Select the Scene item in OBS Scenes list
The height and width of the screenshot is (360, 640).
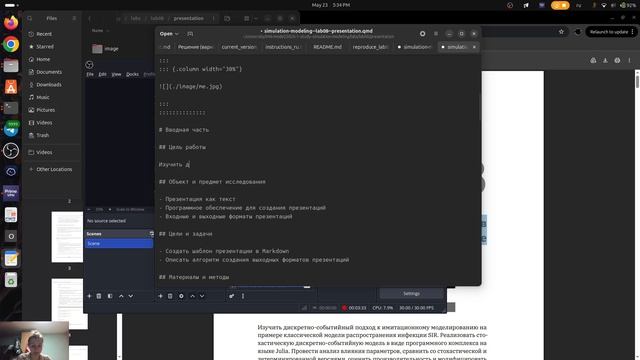coord(119,243)
